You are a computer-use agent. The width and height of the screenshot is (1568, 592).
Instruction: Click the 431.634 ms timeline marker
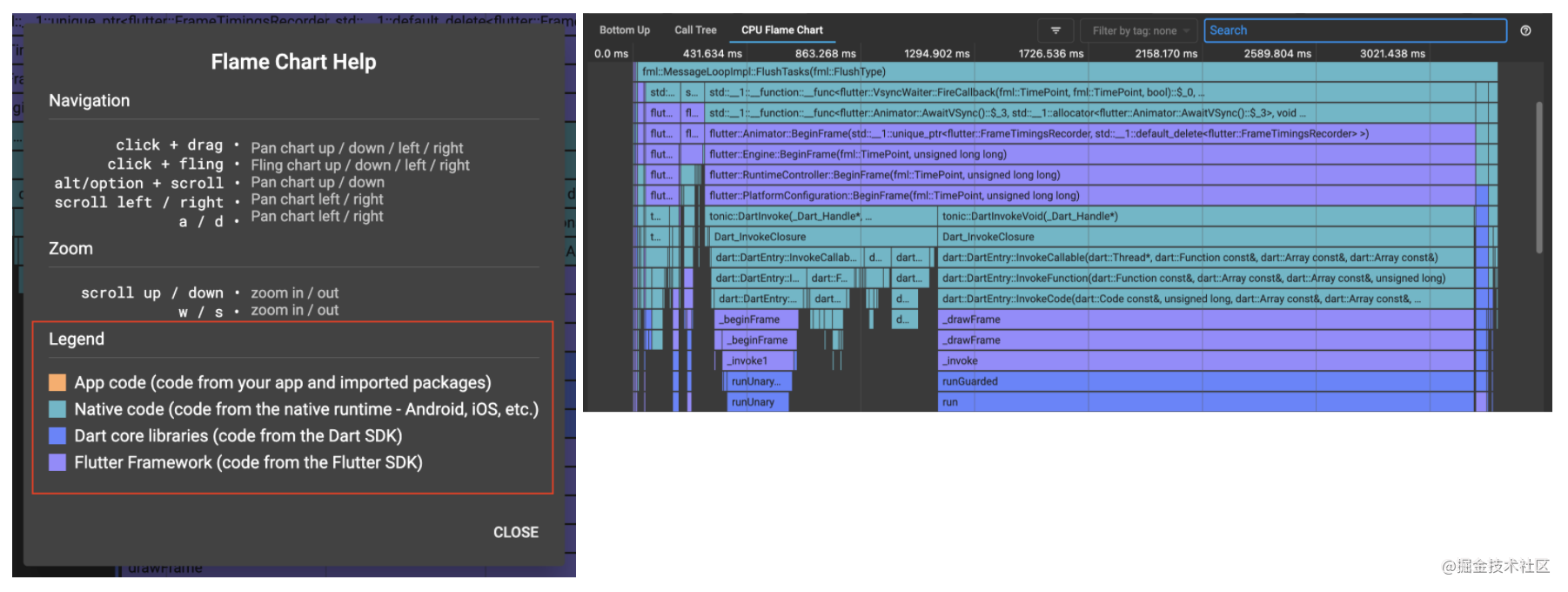(712, 53)
